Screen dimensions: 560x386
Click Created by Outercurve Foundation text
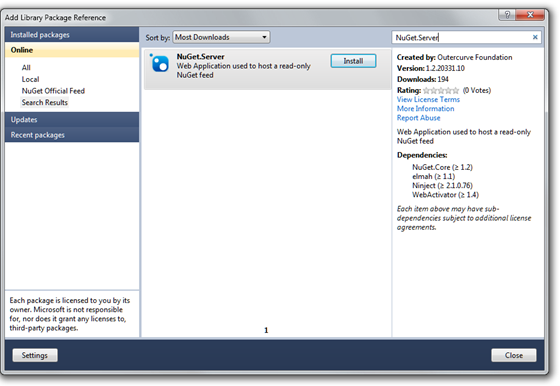click(454, 57)
